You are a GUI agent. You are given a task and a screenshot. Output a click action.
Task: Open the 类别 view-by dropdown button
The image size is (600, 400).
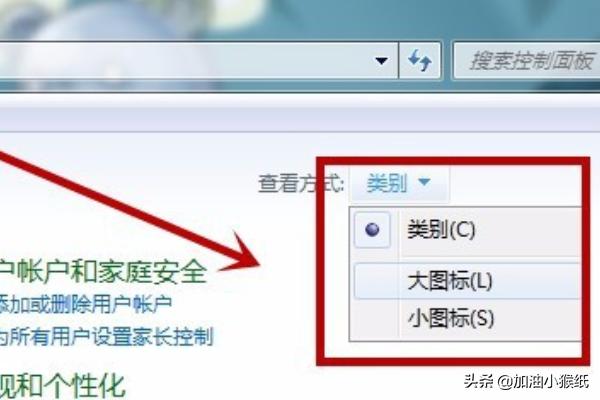tap(399, 183)
